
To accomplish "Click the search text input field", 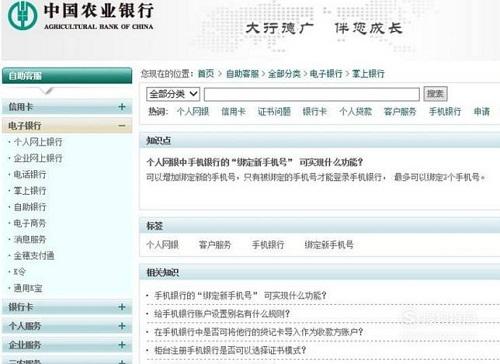I will [312, 94].
